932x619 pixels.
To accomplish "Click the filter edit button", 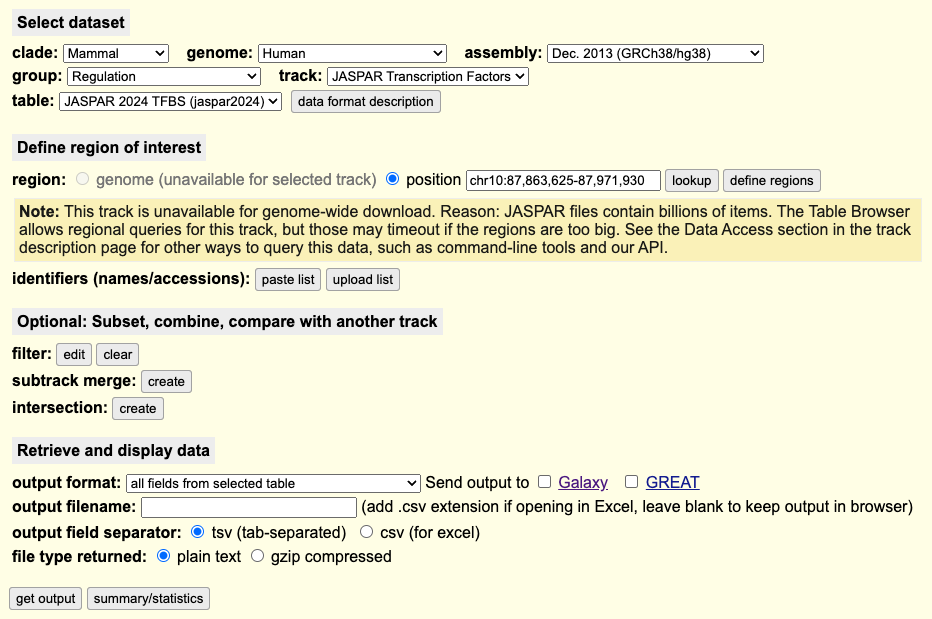I will click(74, 354).
